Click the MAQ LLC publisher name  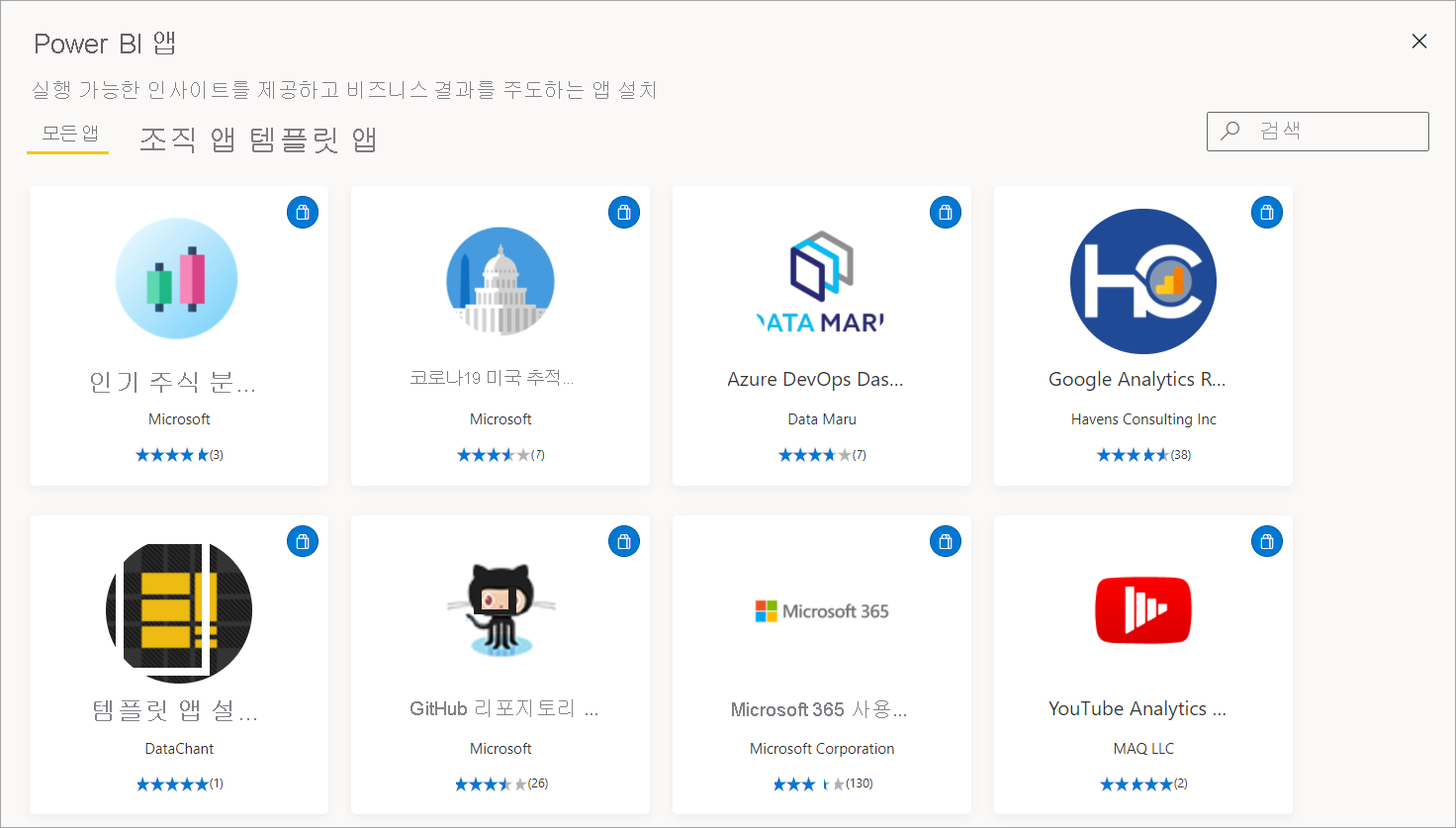coord(1143,749)
